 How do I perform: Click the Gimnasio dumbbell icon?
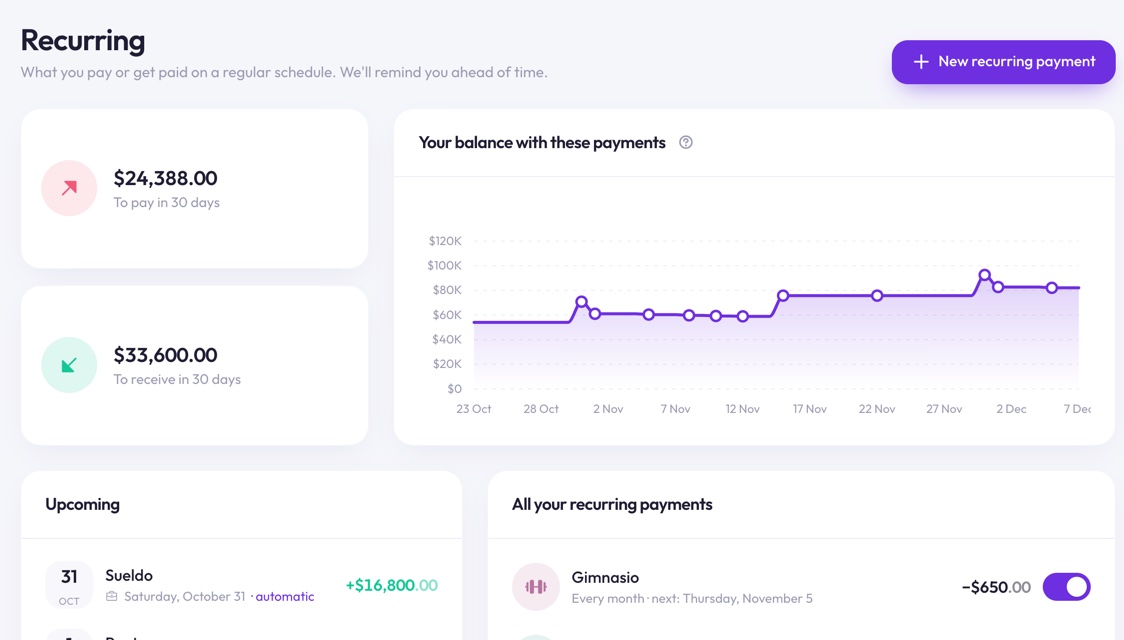pyautogui.click(x=535, y=586)
